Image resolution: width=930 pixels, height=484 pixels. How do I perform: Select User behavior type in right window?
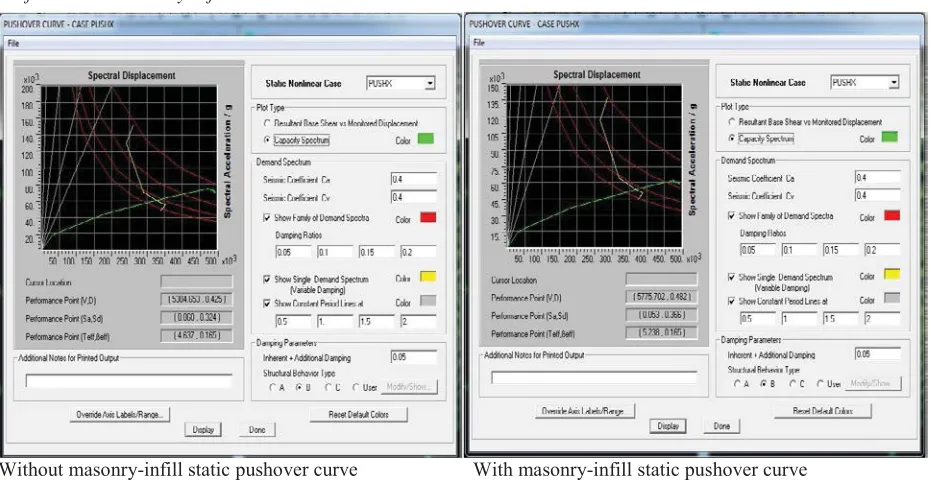click(820, 384)
